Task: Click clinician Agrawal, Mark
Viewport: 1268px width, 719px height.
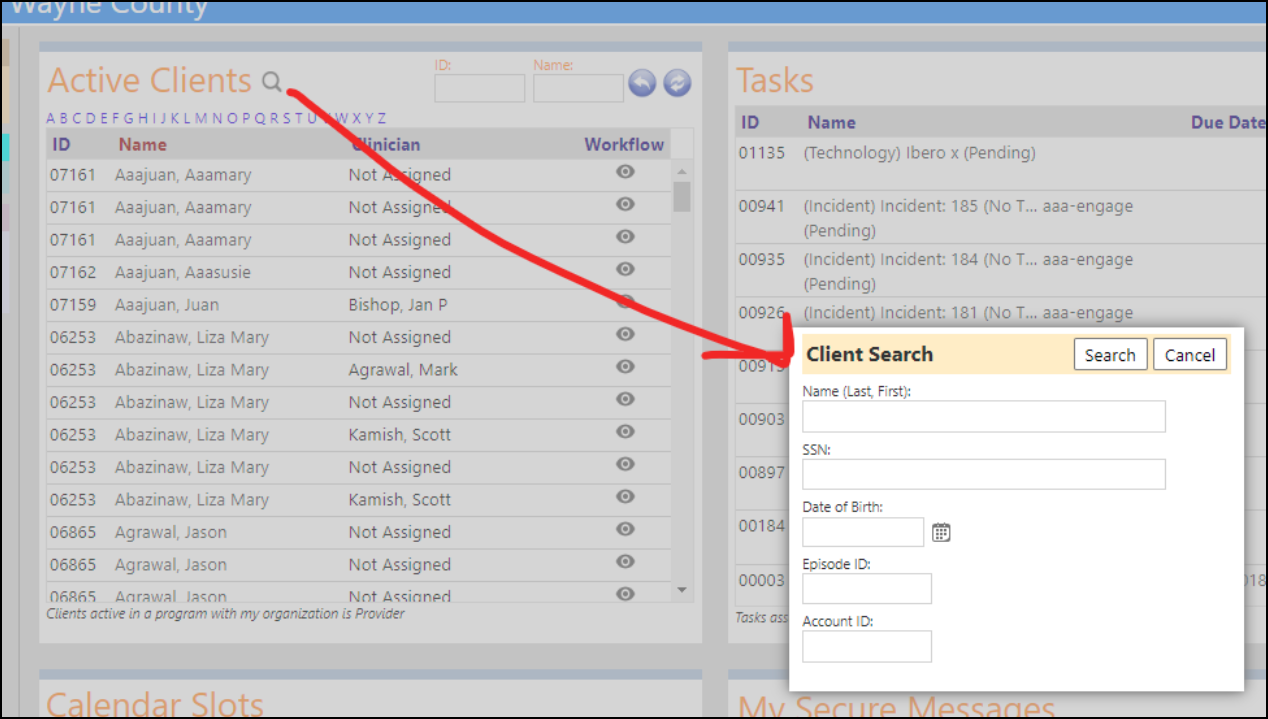Action: [x=403, y=370]
